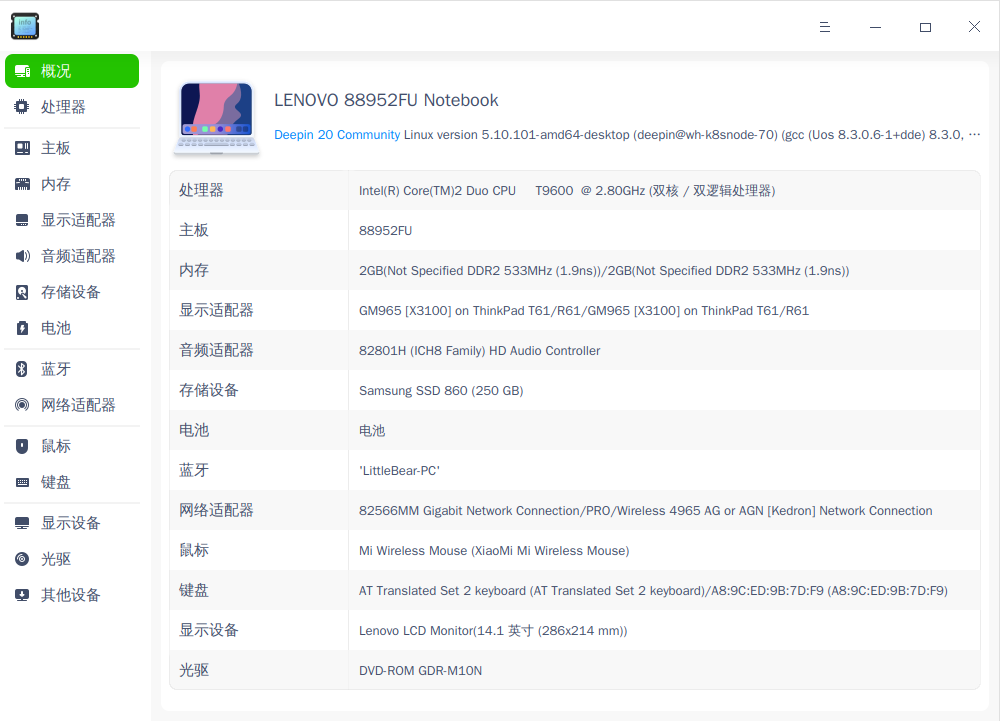Click the Lenovo LCD Monitor value

click(x=493, y=631)
